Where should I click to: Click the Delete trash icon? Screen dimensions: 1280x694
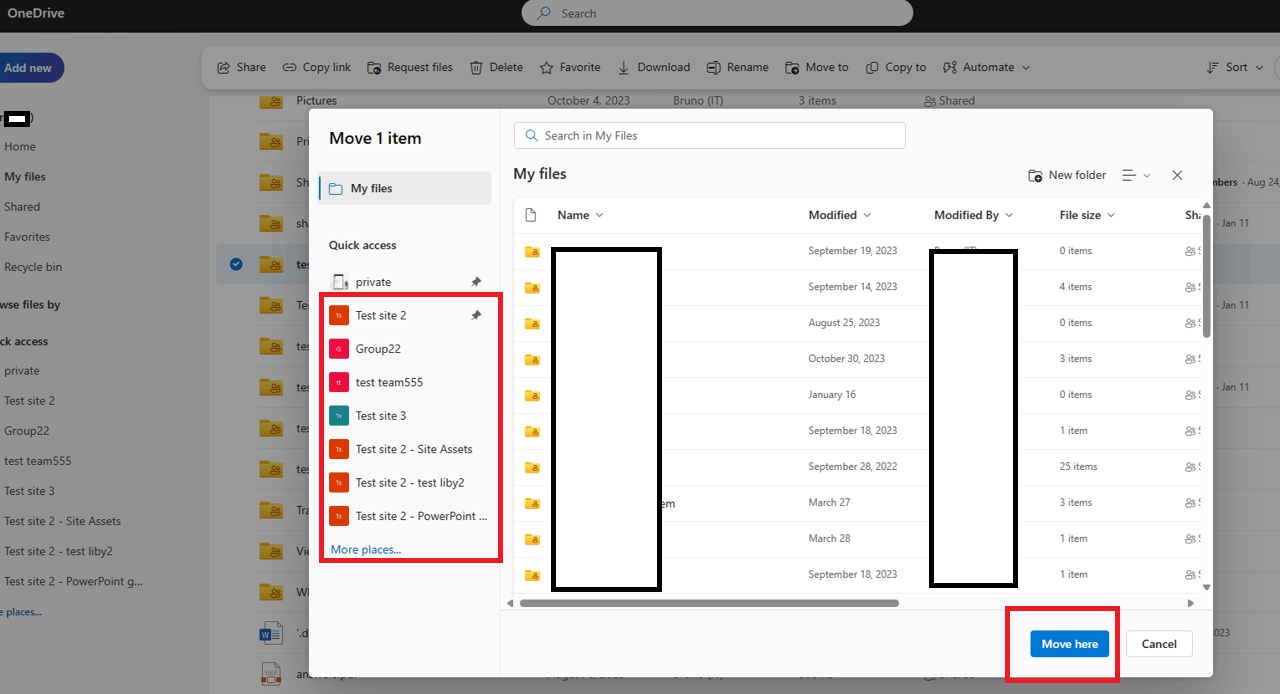click(477, 67)
